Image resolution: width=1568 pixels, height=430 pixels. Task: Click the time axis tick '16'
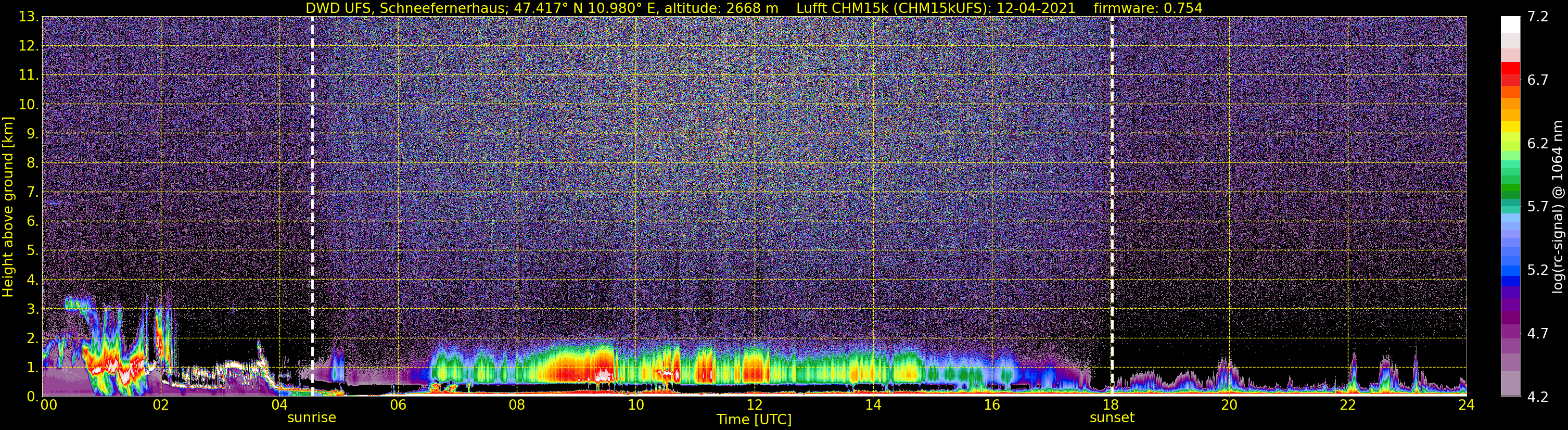coord(991,405)
